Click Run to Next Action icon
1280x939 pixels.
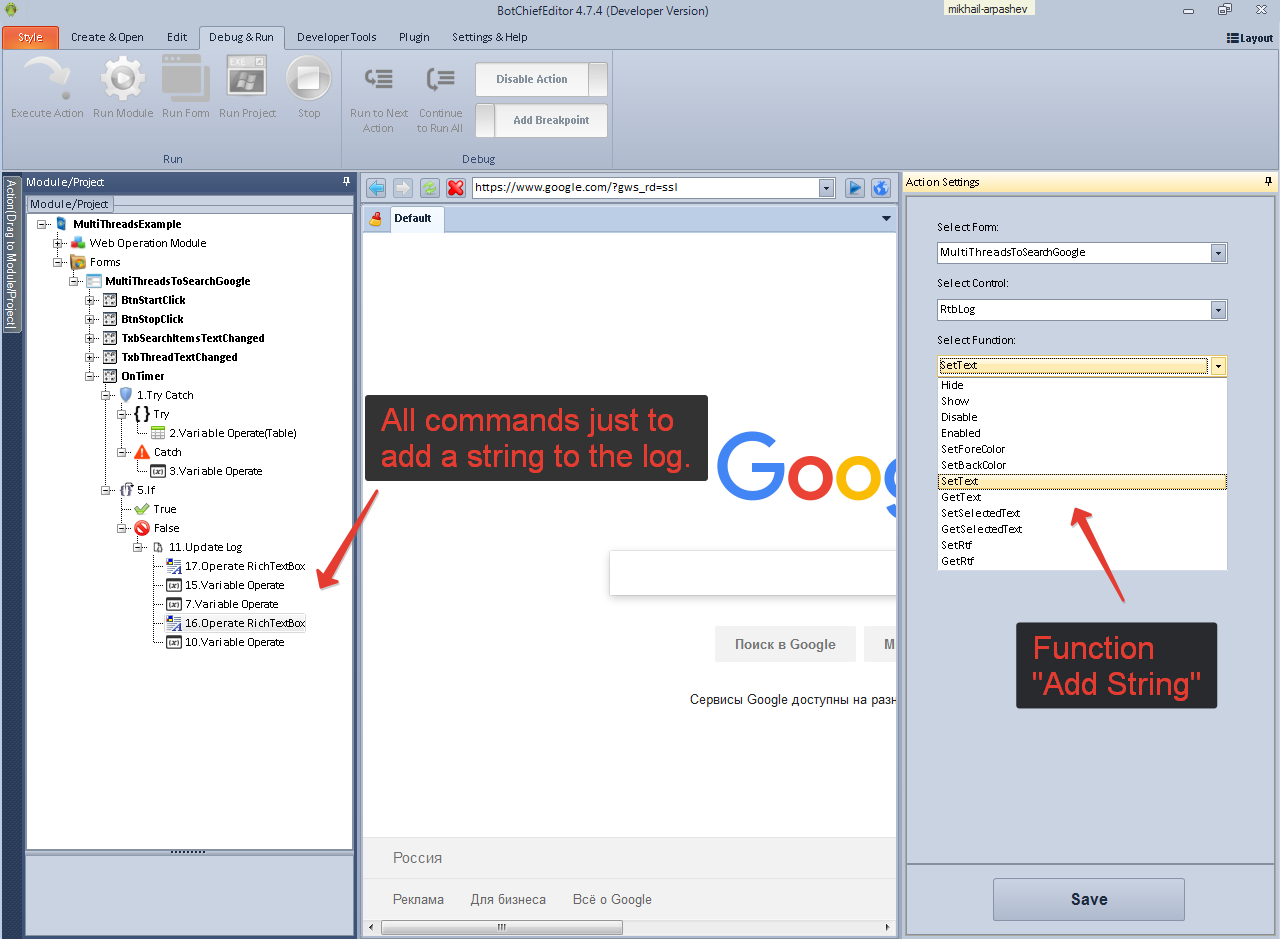(379, 79)
